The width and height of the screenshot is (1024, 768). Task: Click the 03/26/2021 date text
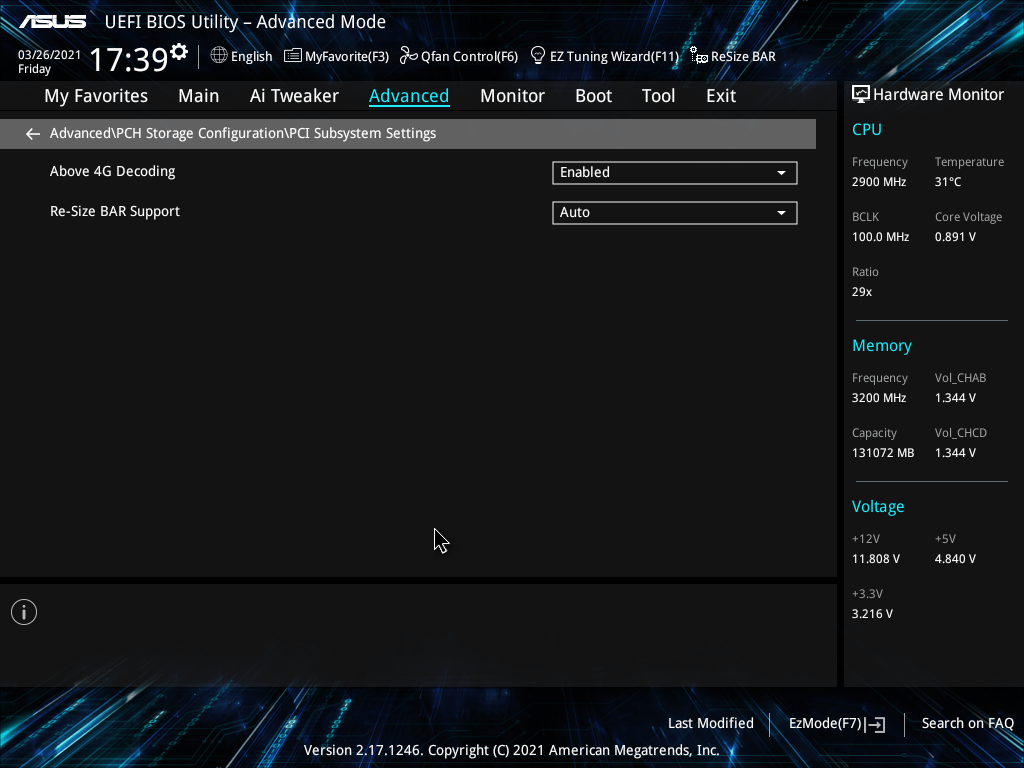click(50, 55)
